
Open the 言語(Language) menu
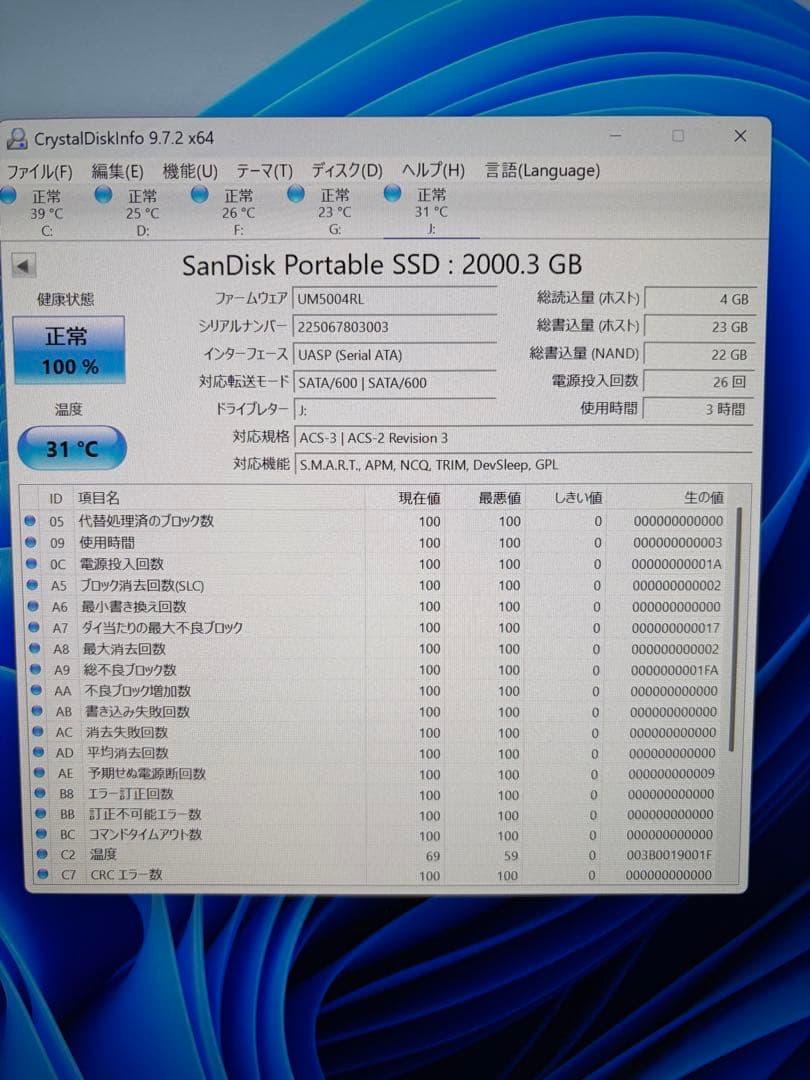click(x=541, y=171)
